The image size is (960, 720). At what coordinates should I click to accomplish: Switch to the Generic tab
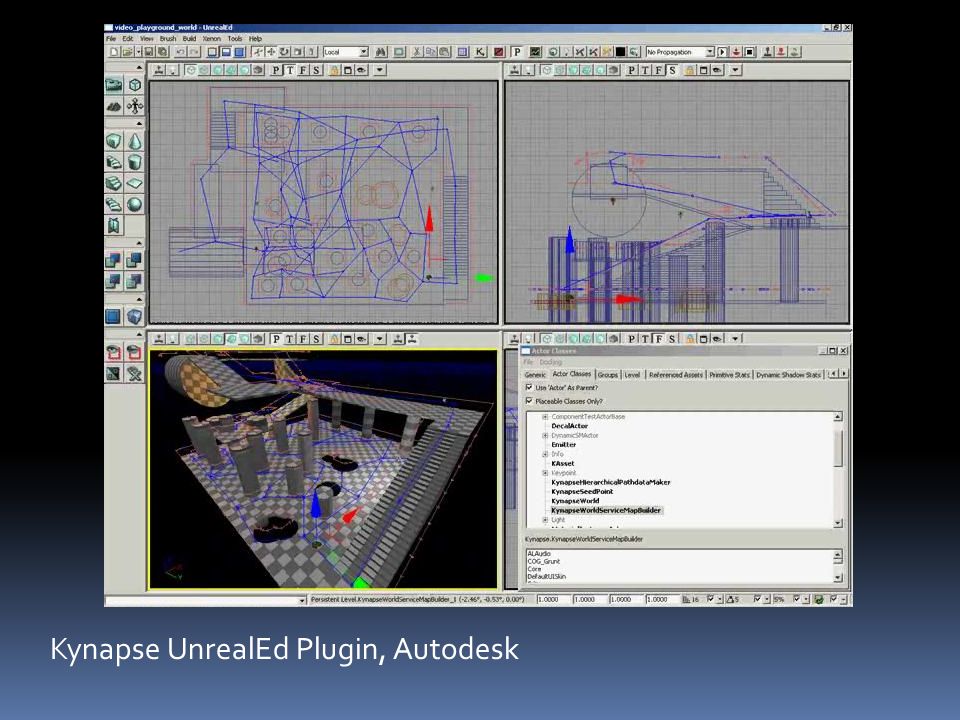tap(535, 375)
